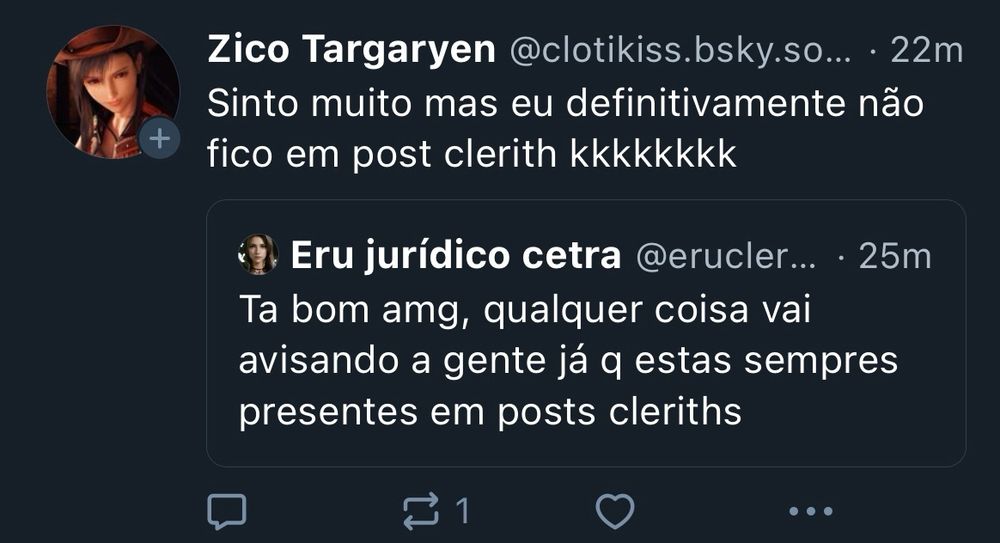
Task: Click the repost count number 1
Action: coord(463,511)
